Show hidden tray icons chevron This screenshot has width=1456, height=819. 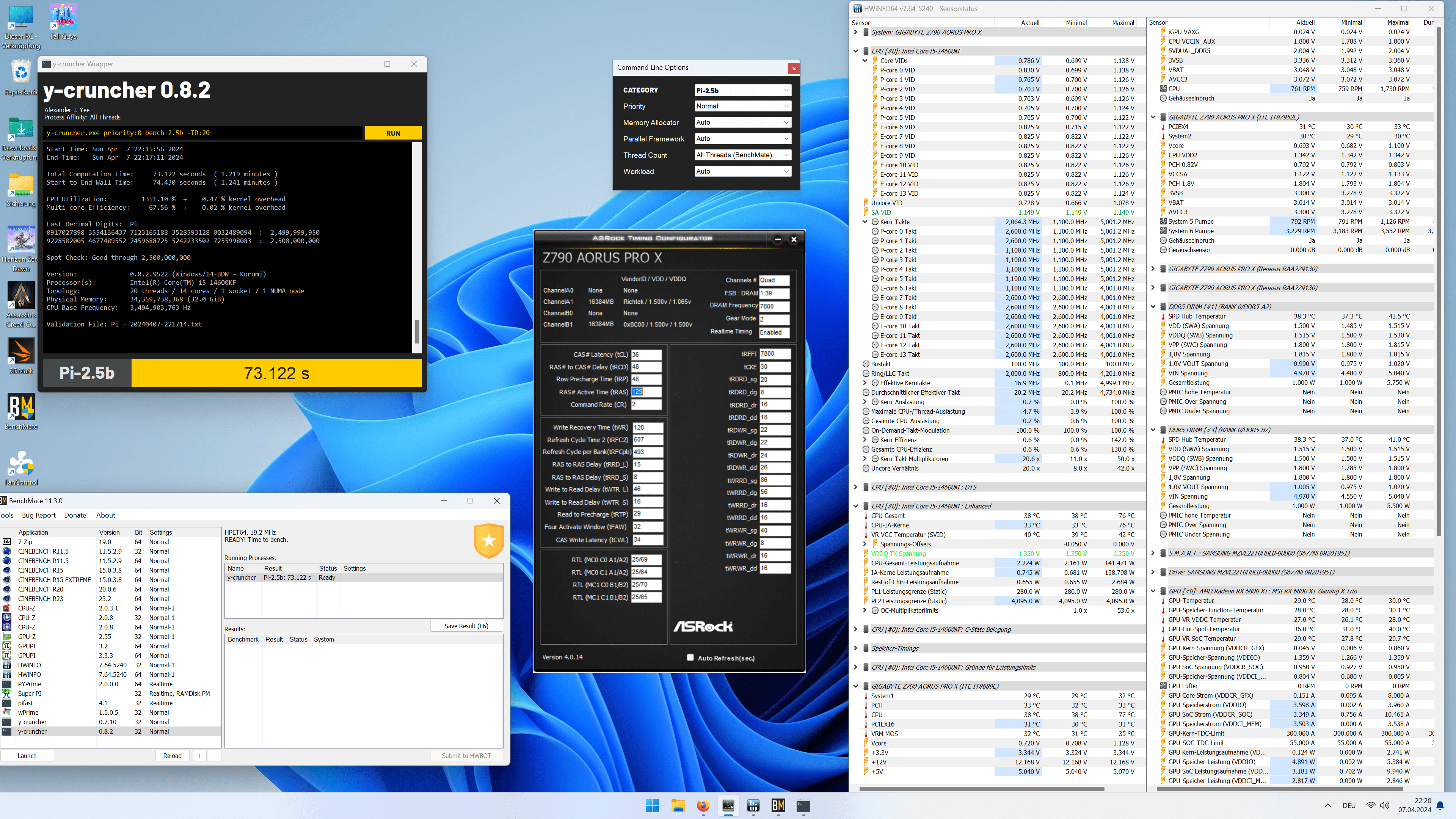tap(1328, 805)
